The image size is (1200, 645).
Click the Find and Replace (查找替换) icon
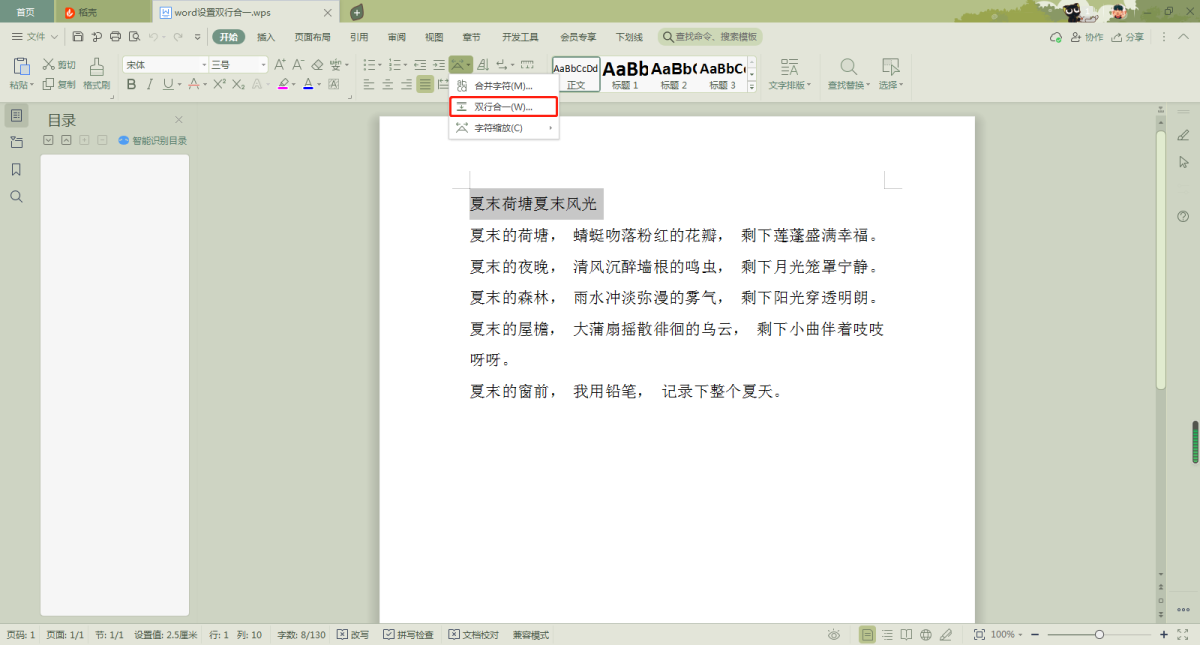tap(848, 68)
